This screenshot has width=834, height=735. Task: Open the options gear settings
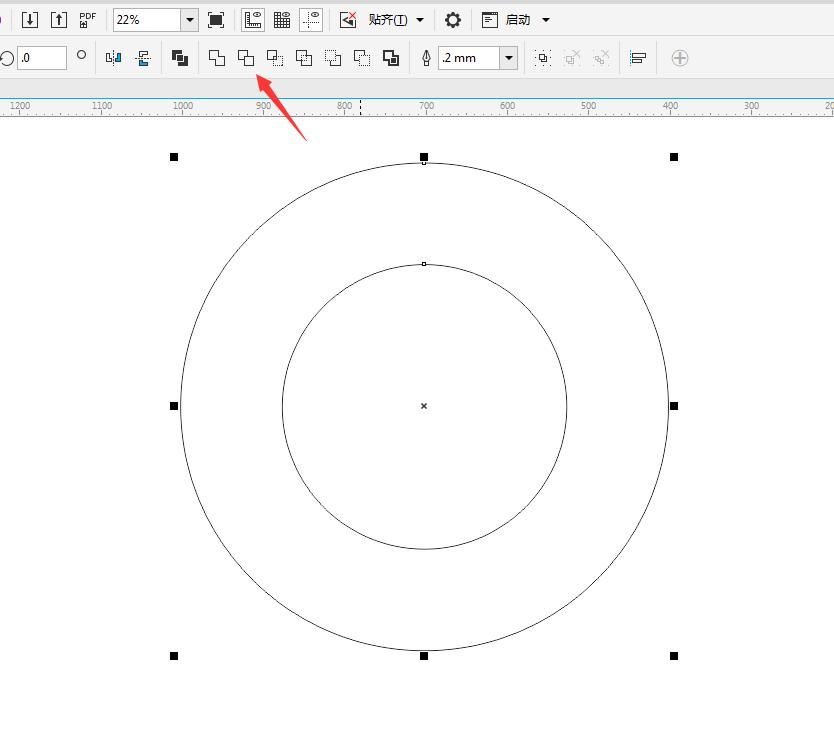(x=453, y=20)
